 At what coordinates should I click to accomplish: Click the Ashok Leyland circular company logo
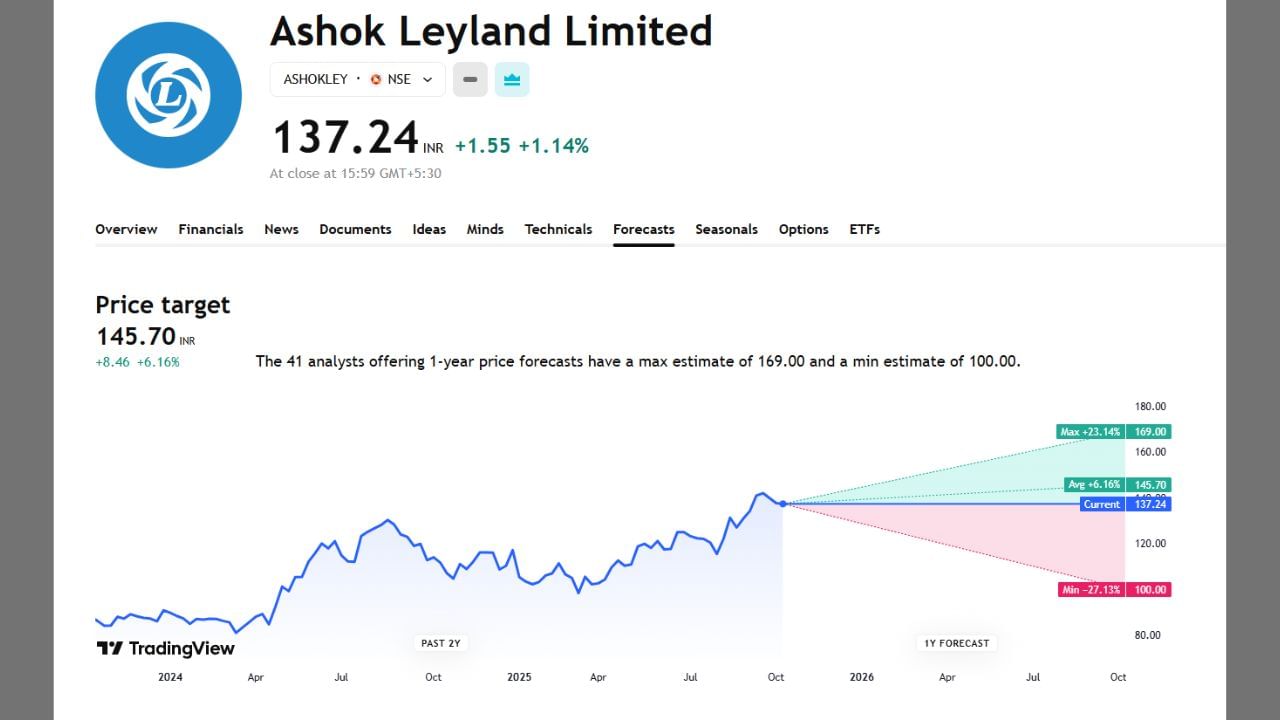coord(168,94)
